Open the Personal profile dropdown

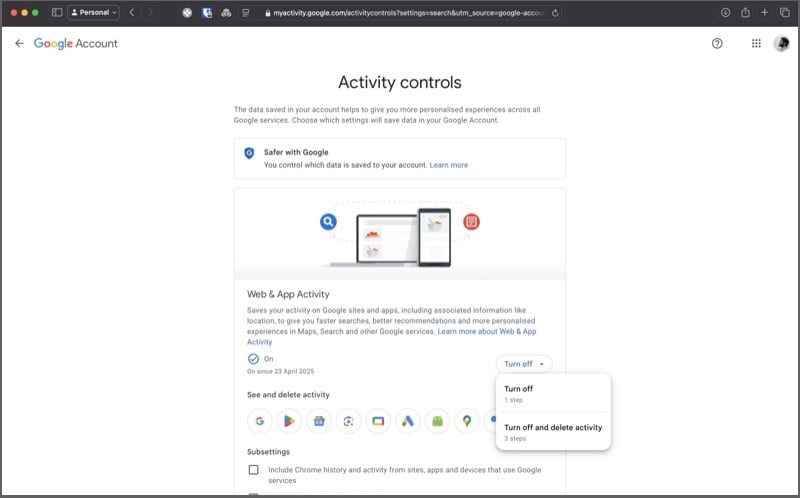(94, 12)
